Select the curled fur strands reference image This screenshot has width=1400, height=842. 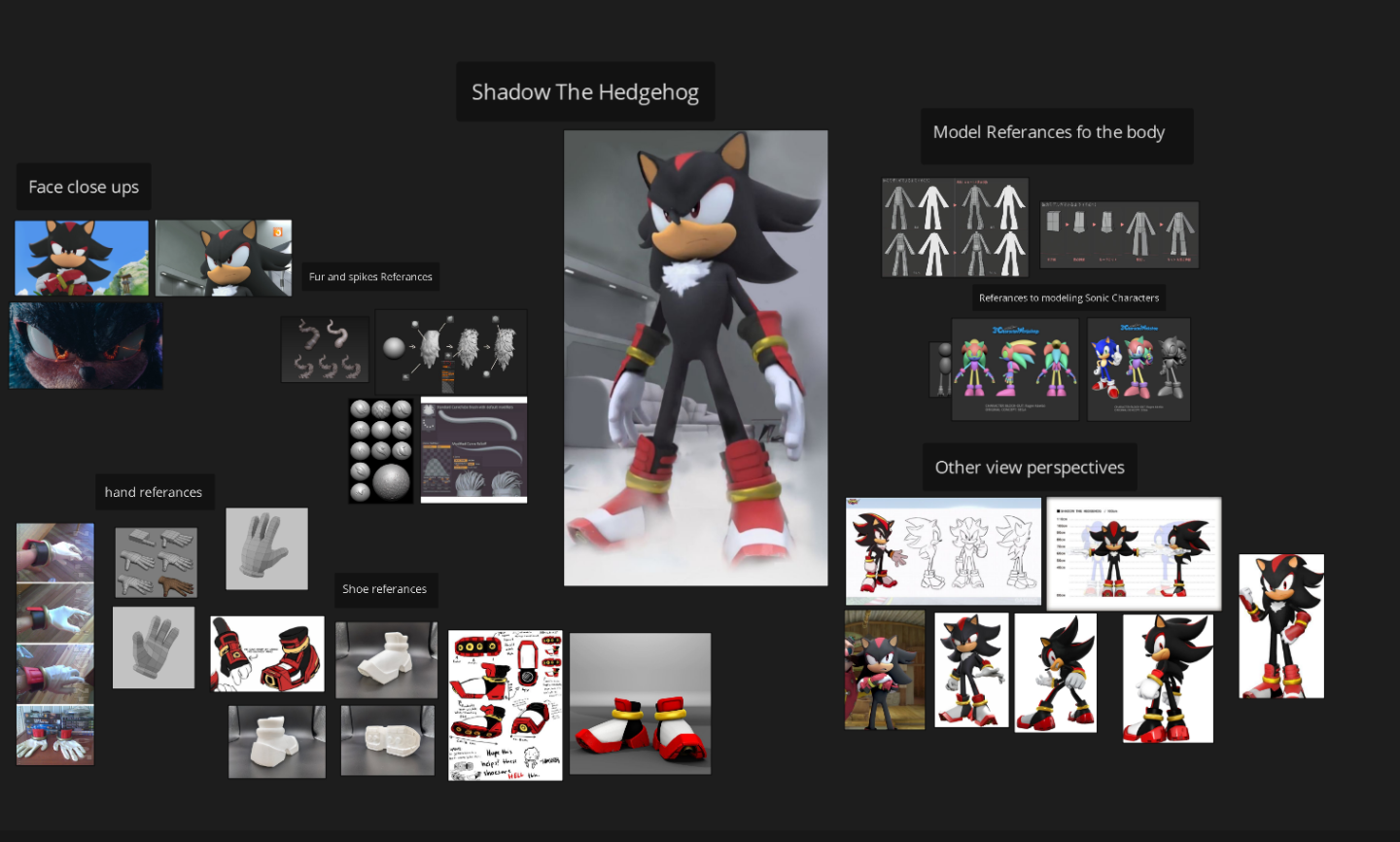(326, 349)
